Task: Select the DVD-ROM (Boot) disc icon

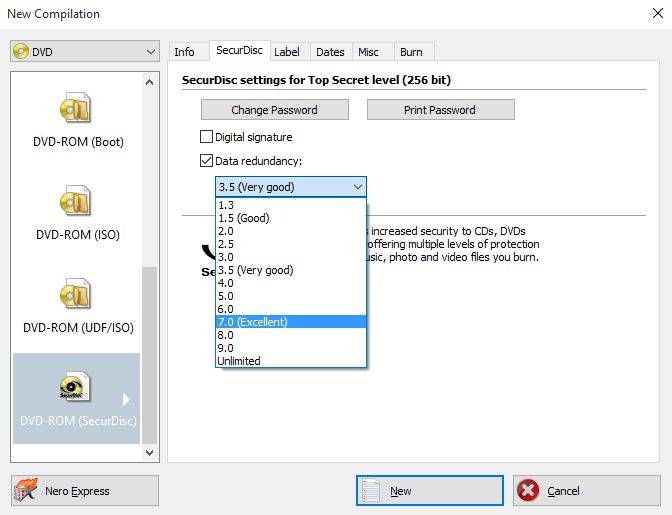Action: click(x=75, y=108)
